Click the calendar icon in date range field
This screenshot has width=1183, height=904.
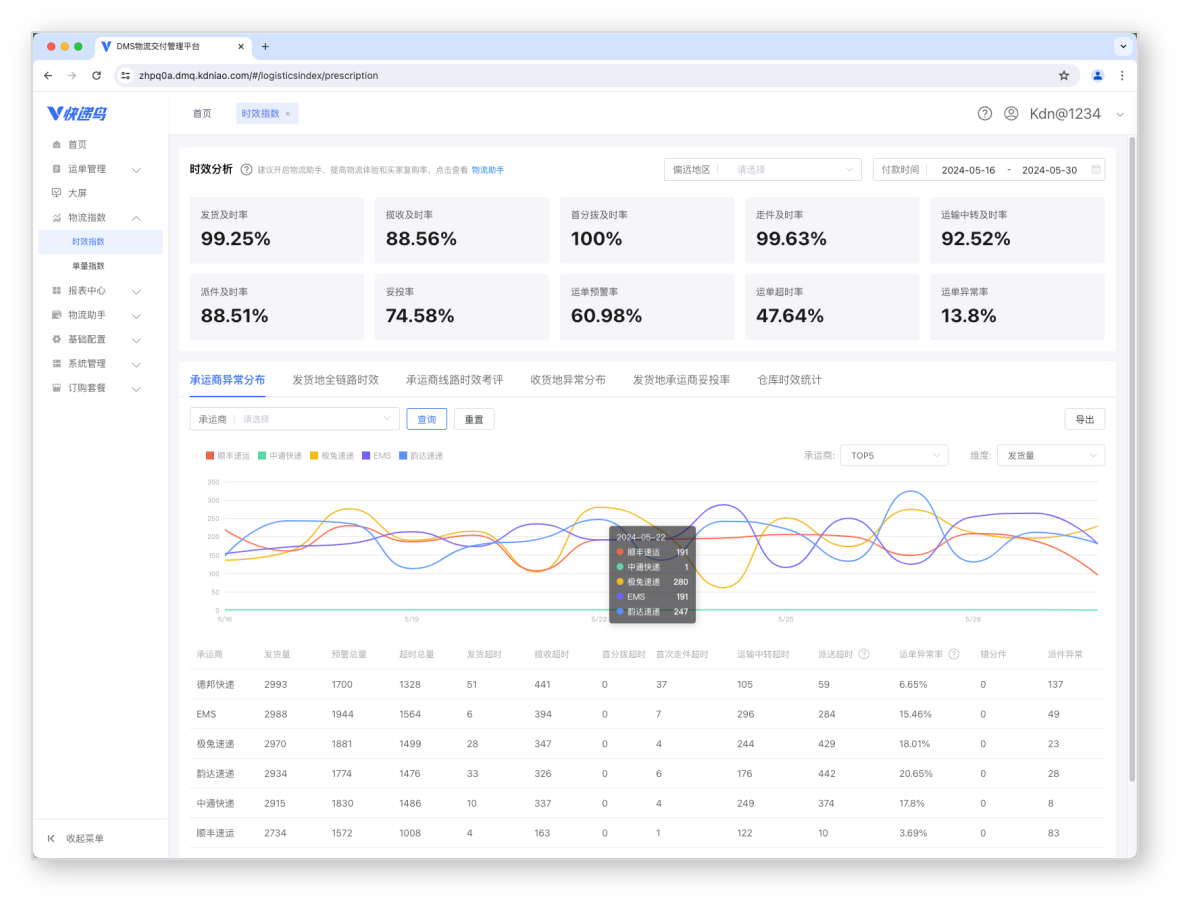(1096, 170)
